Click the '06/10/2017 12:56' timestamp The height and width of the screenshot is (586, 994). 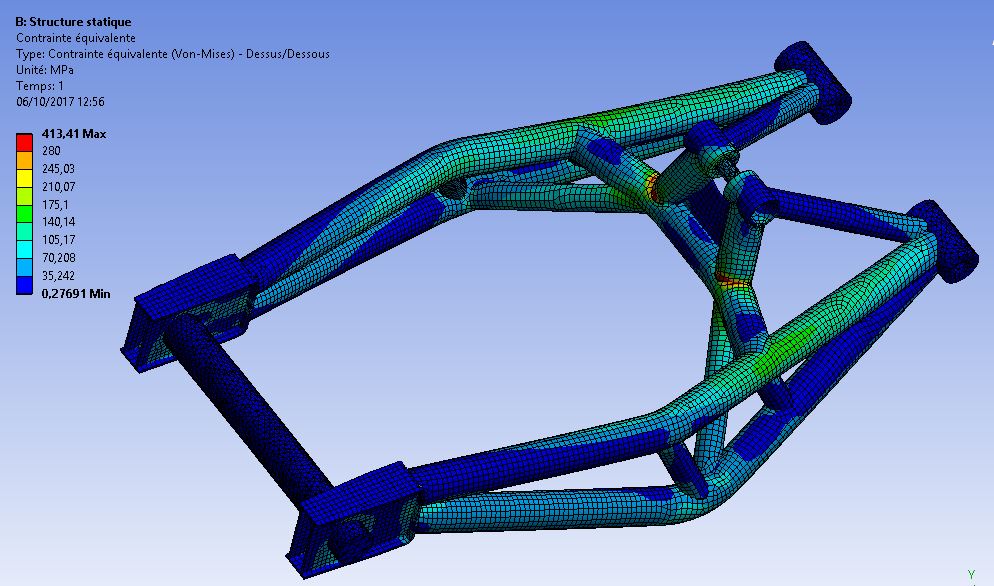coord(60,101)
